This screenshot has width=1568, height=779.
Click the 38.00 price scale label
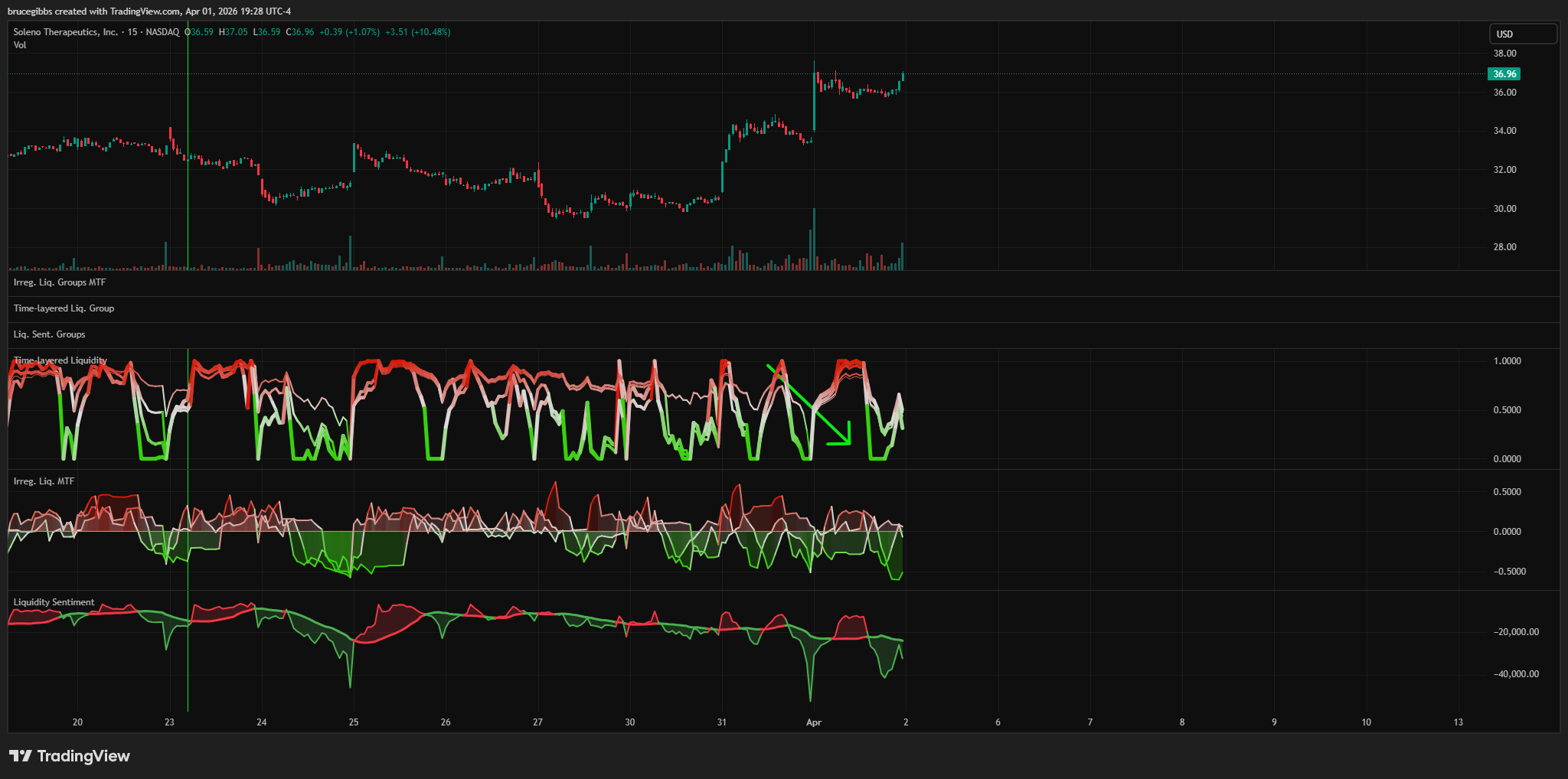(x=1504, y=54)
